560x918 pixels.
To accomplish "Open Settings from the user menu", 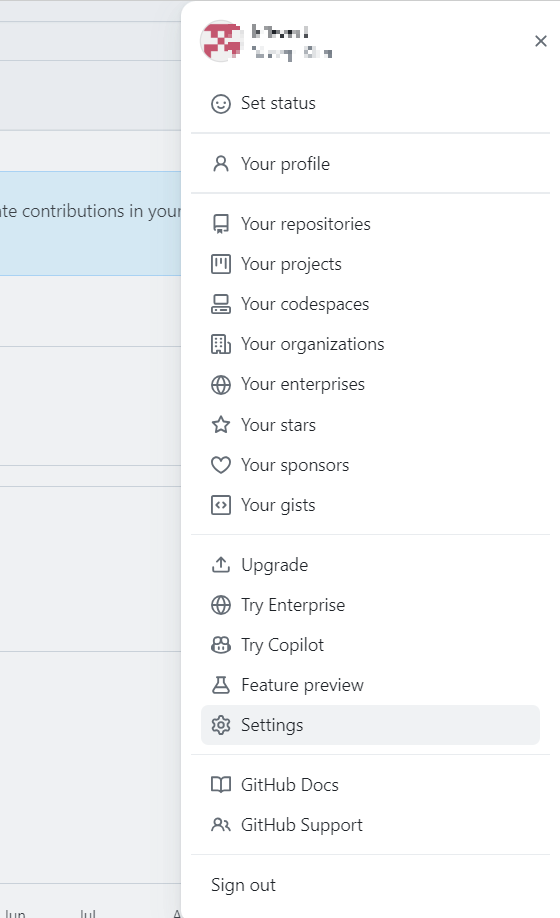I will pos(370,725).
